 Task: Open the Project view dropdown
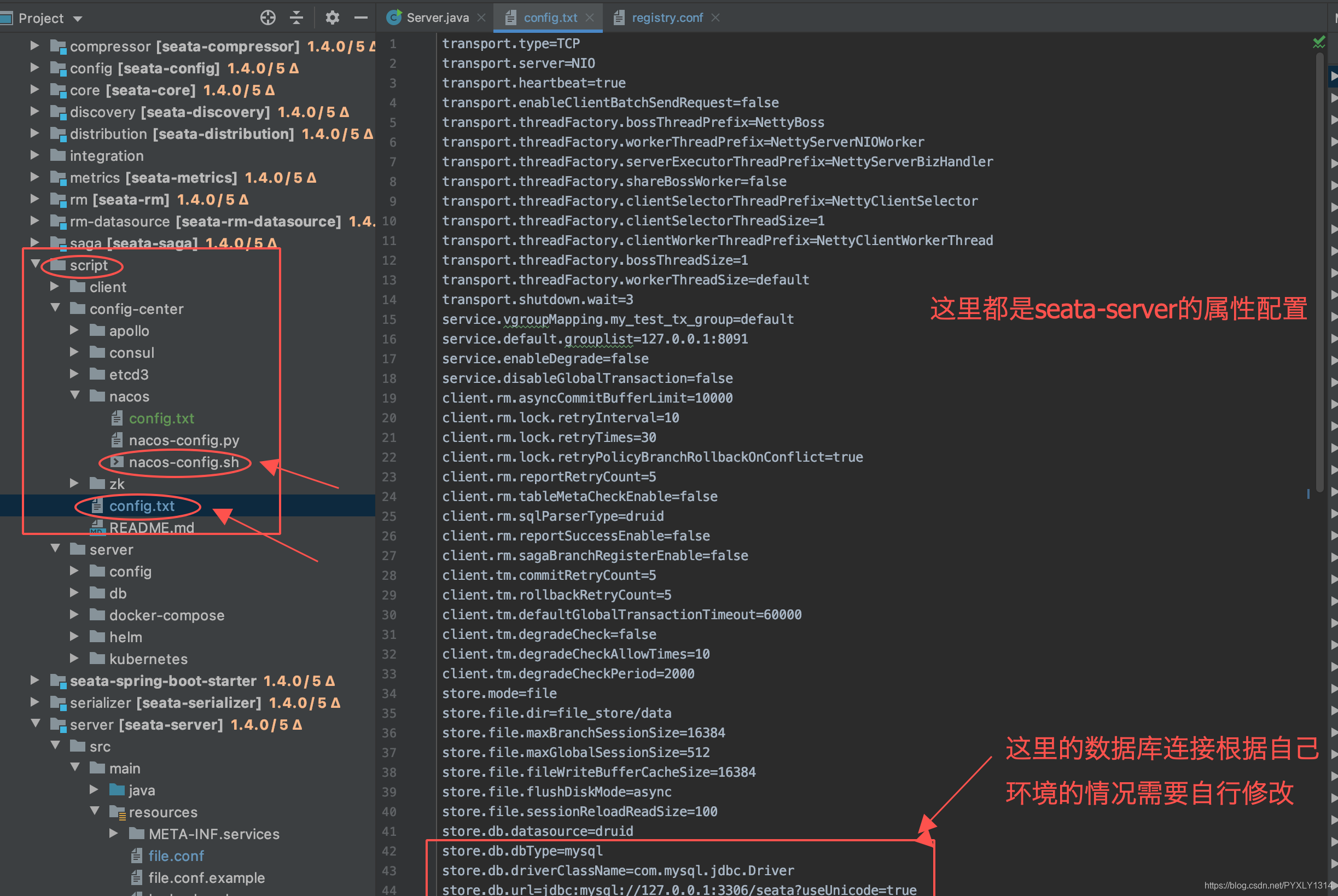[x=78, y=19]
